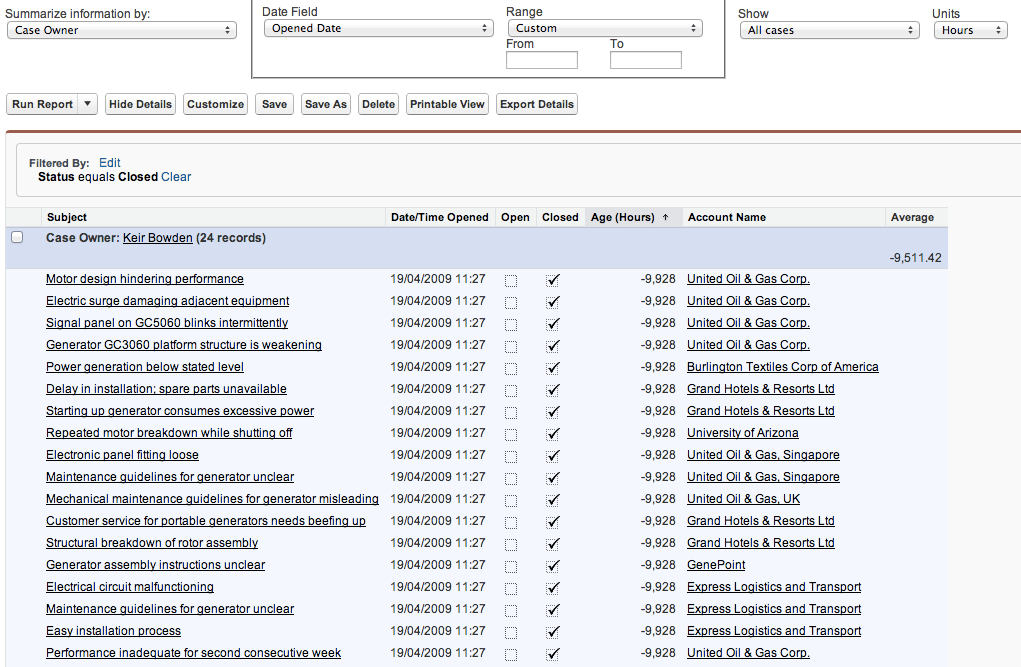Open the Opened Date field dropdown

(378, 28)
